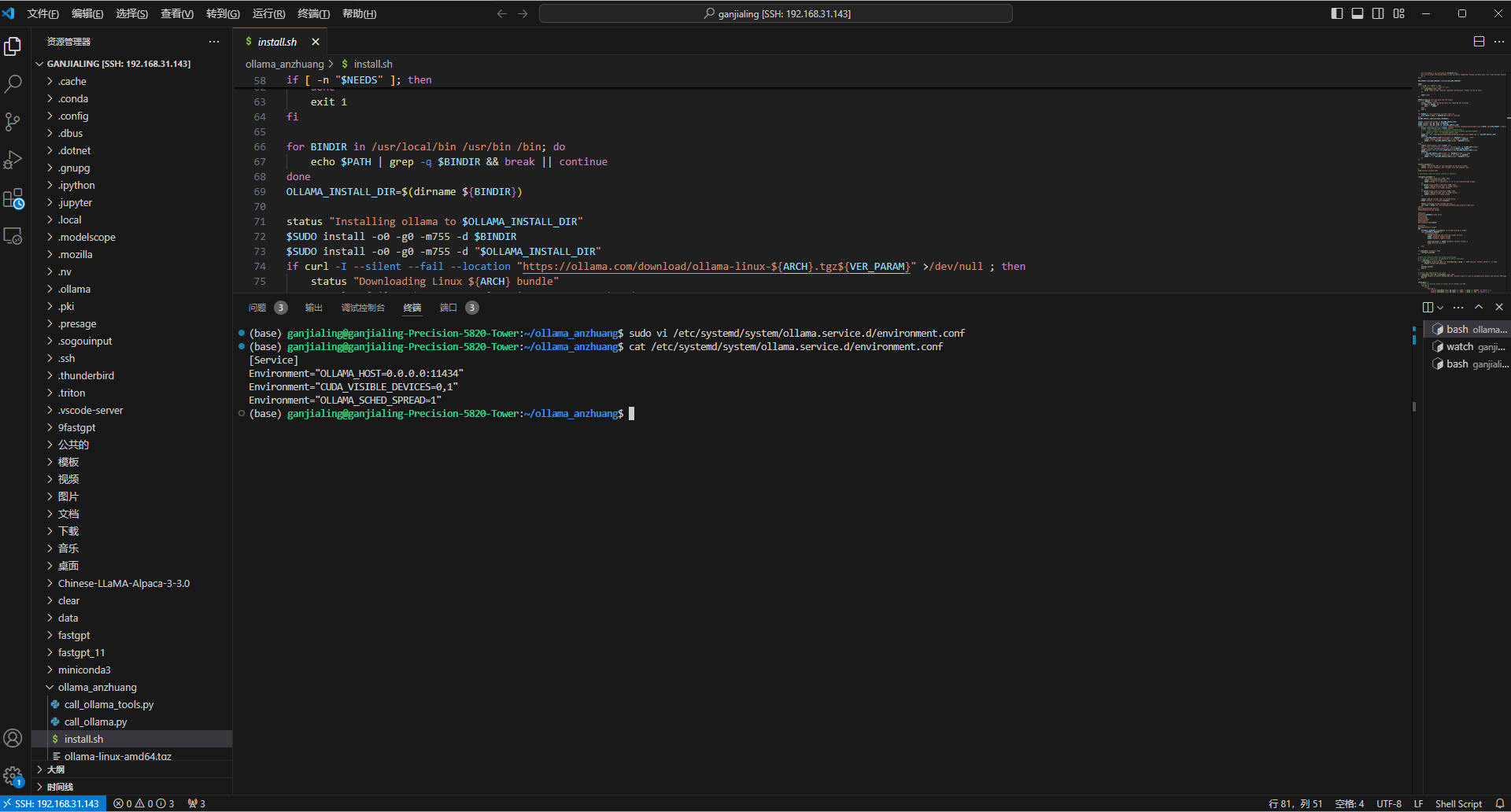Click ollama_anzhuang in the breadcrumb
The height and width of the screenshot is (812, 1511).
coord(284,64)
